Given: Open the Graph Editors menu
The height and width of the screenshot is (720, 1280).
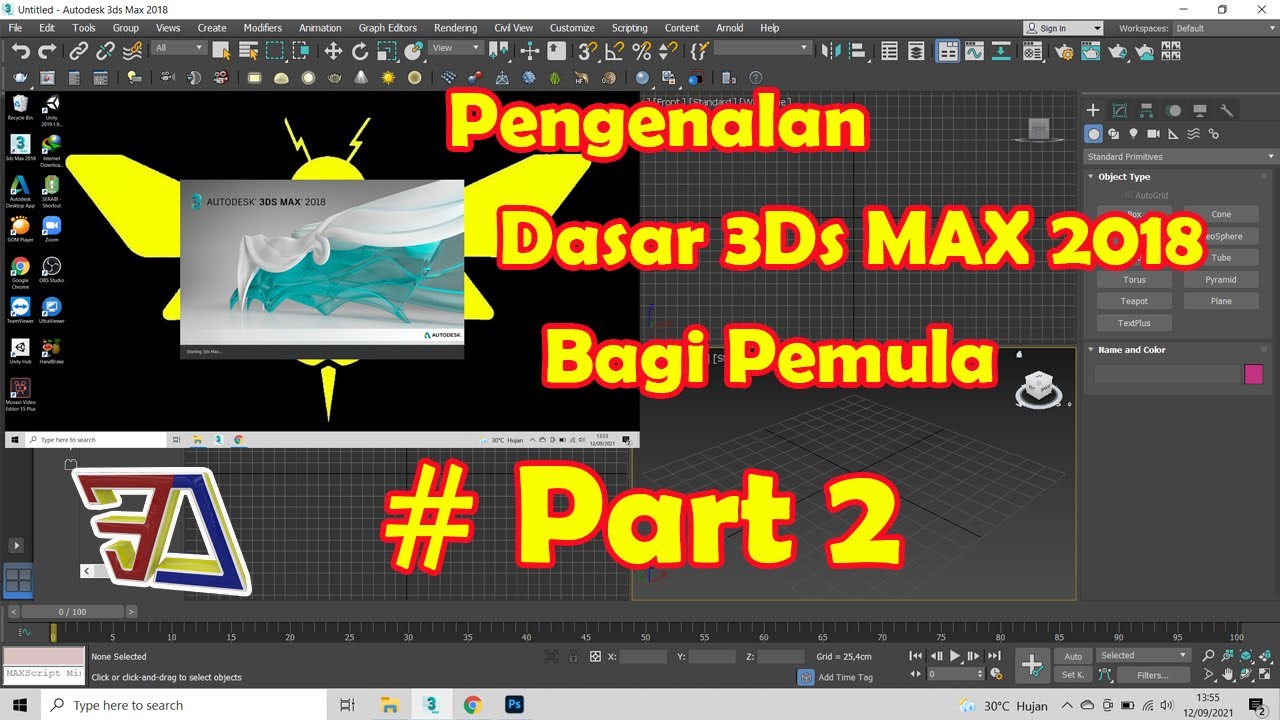Looking at the screenshot, I should pos(388,28).
